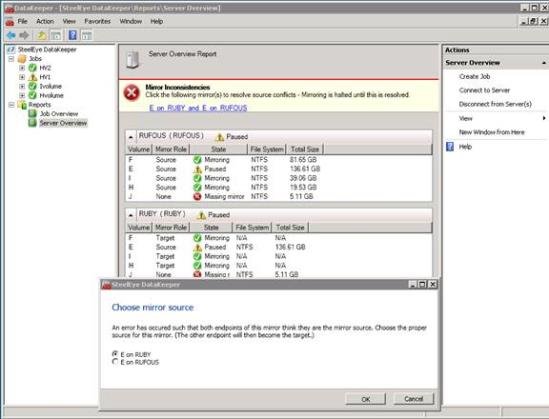This screenshot has height=419, width=549.
Task: Click green check icon beside HV2
Action: pos(33,68)
